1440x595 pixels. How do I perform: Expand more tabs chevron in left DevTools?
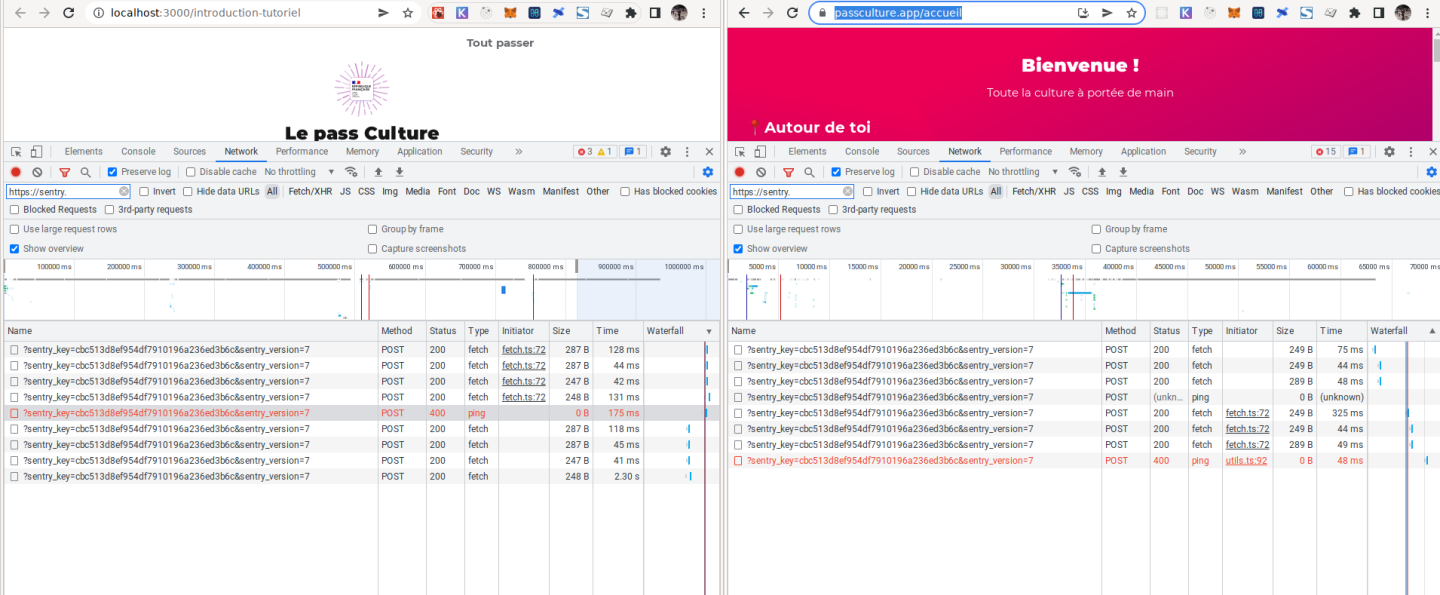tap(518, 152)
